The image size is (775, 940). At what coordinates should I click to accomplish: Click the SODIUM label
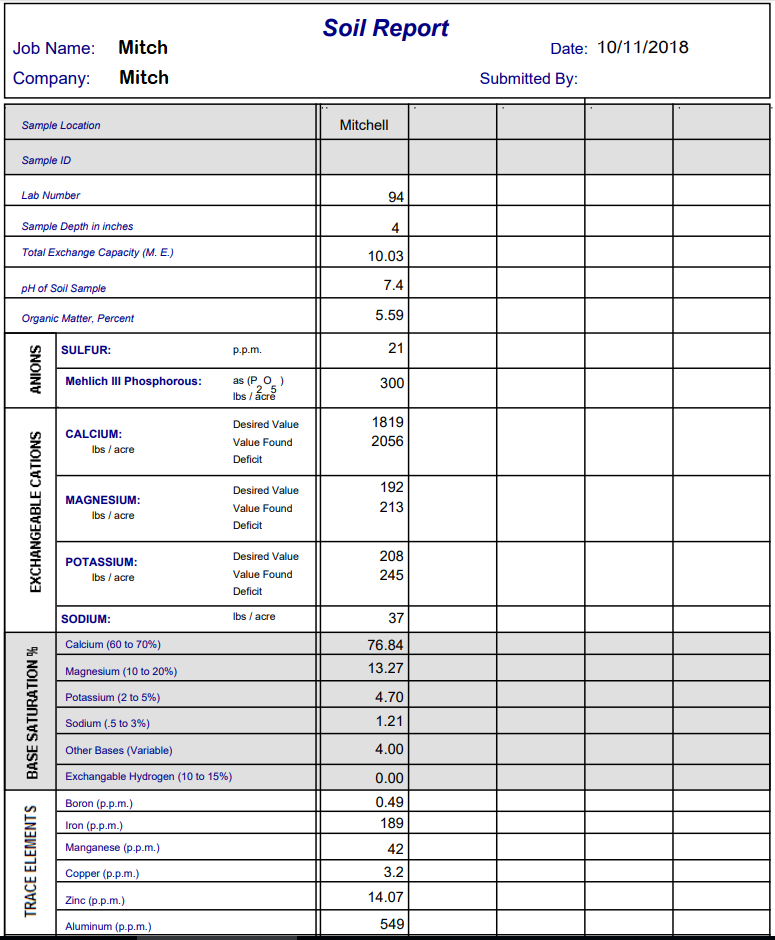[86, 619]
